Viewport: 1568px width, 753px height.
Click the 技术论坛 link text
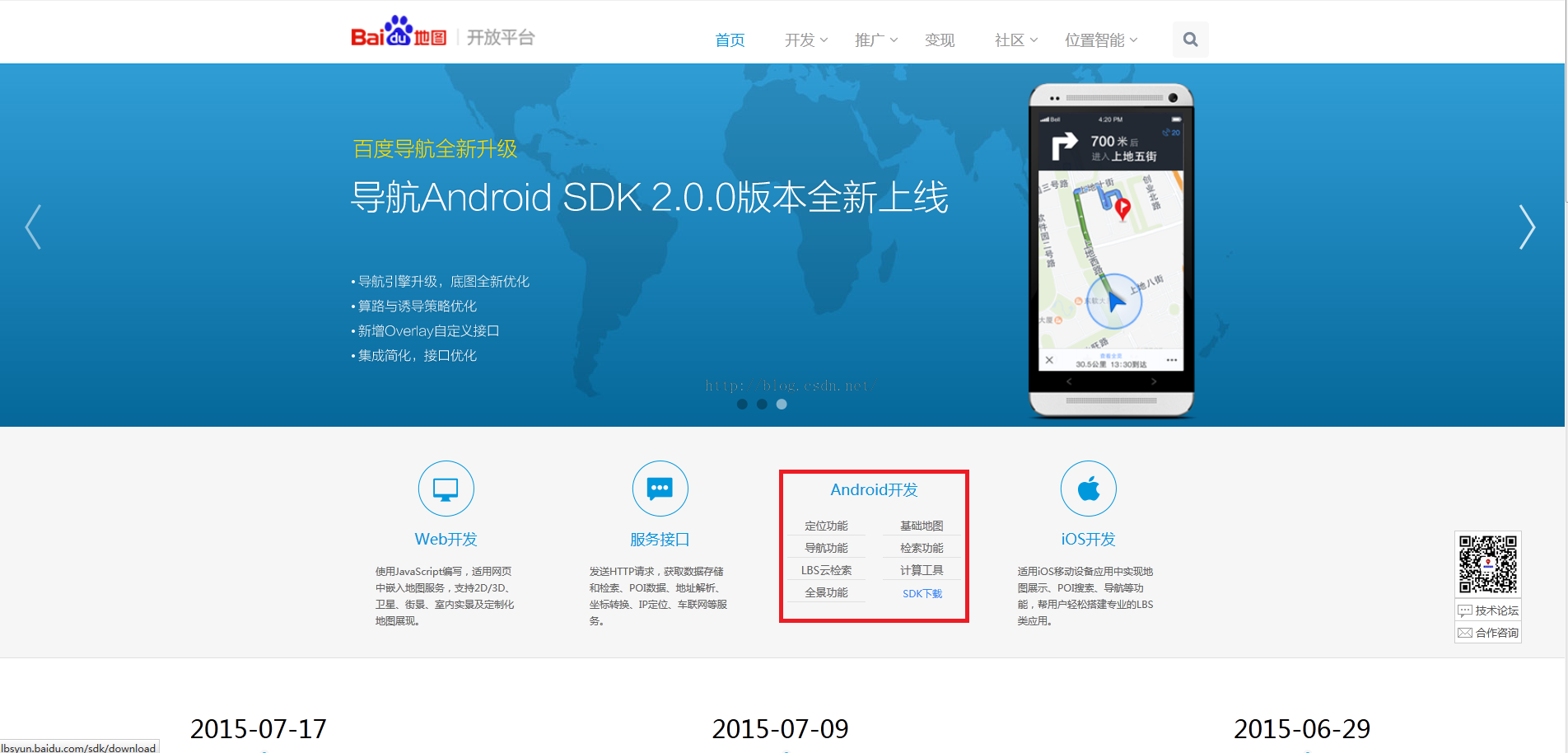[1496, 610]
